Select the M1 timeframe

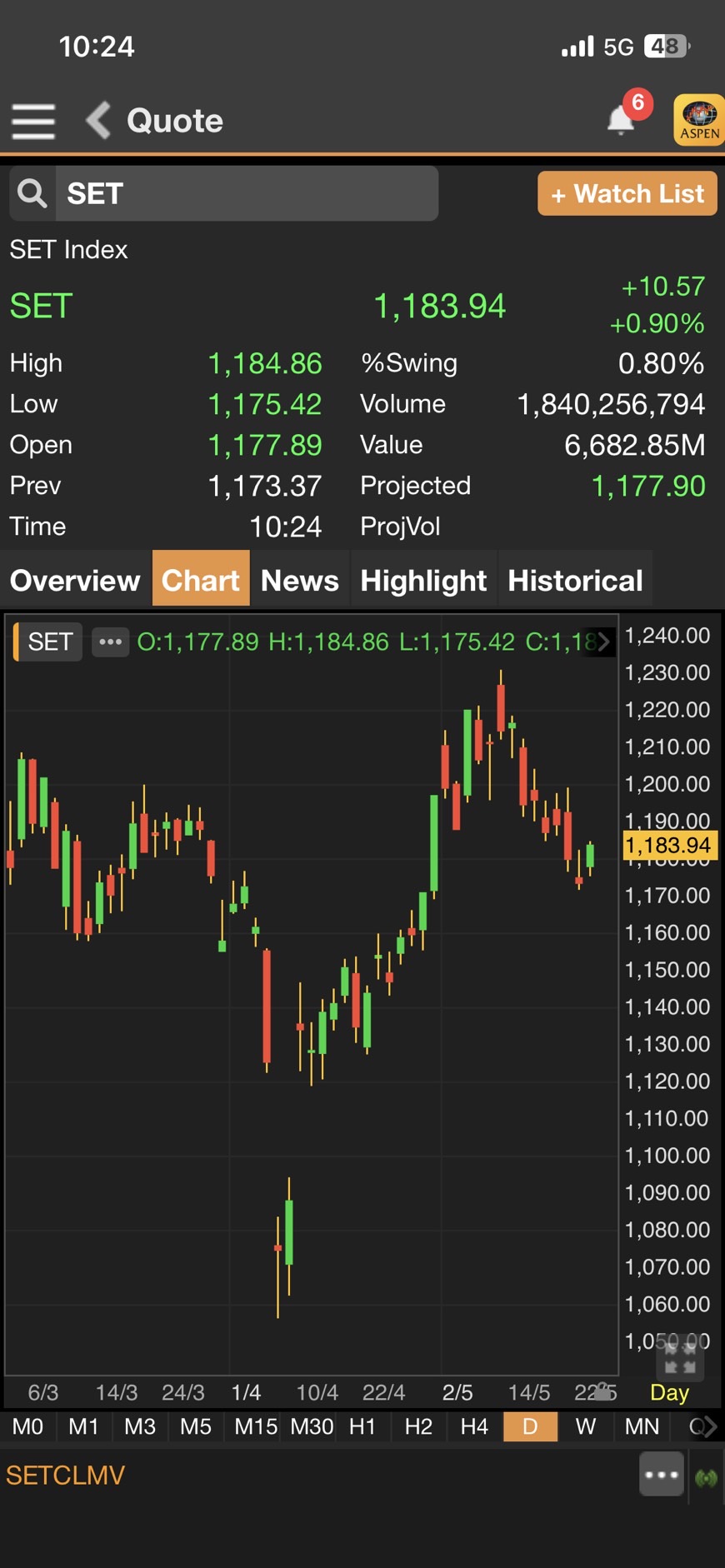(83, 1426)
